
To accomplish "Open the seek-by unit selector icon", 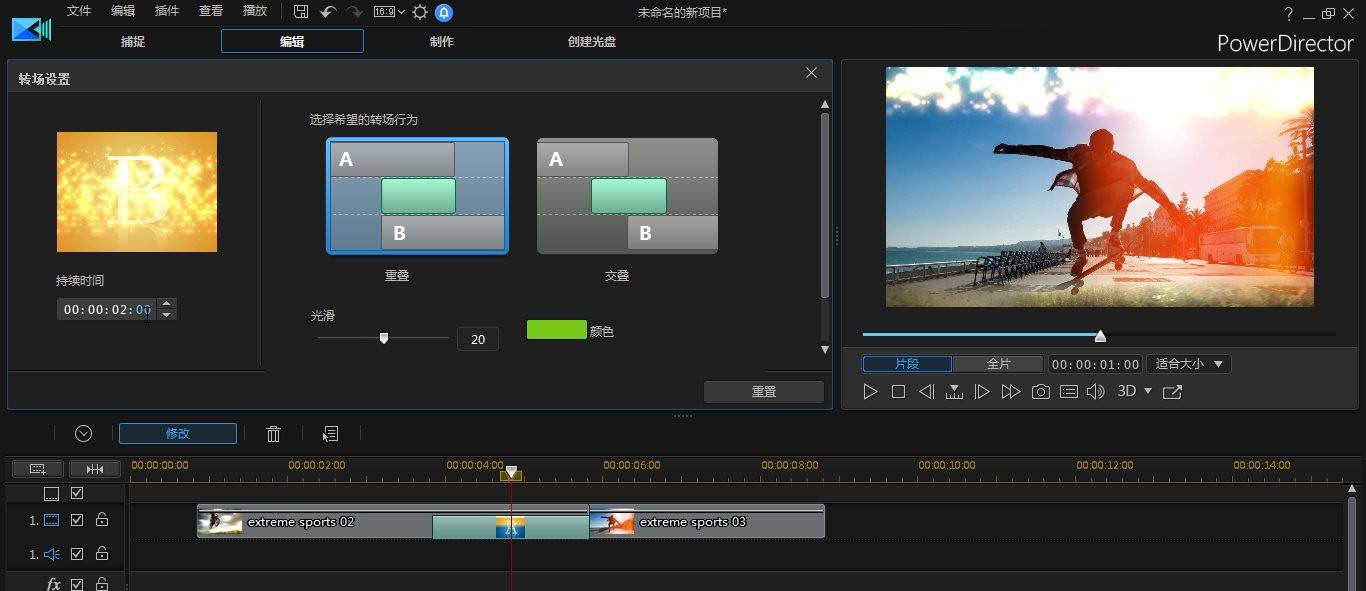I will pyautogui.click(x=954, y=392).
